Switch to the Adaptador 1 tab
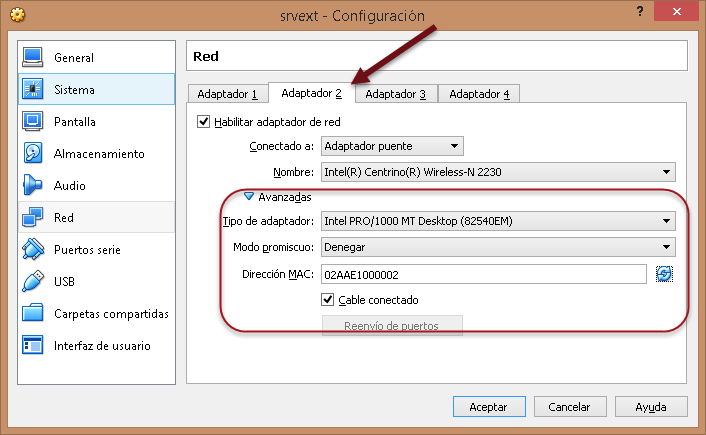The image size is (706, 435). 227,94
